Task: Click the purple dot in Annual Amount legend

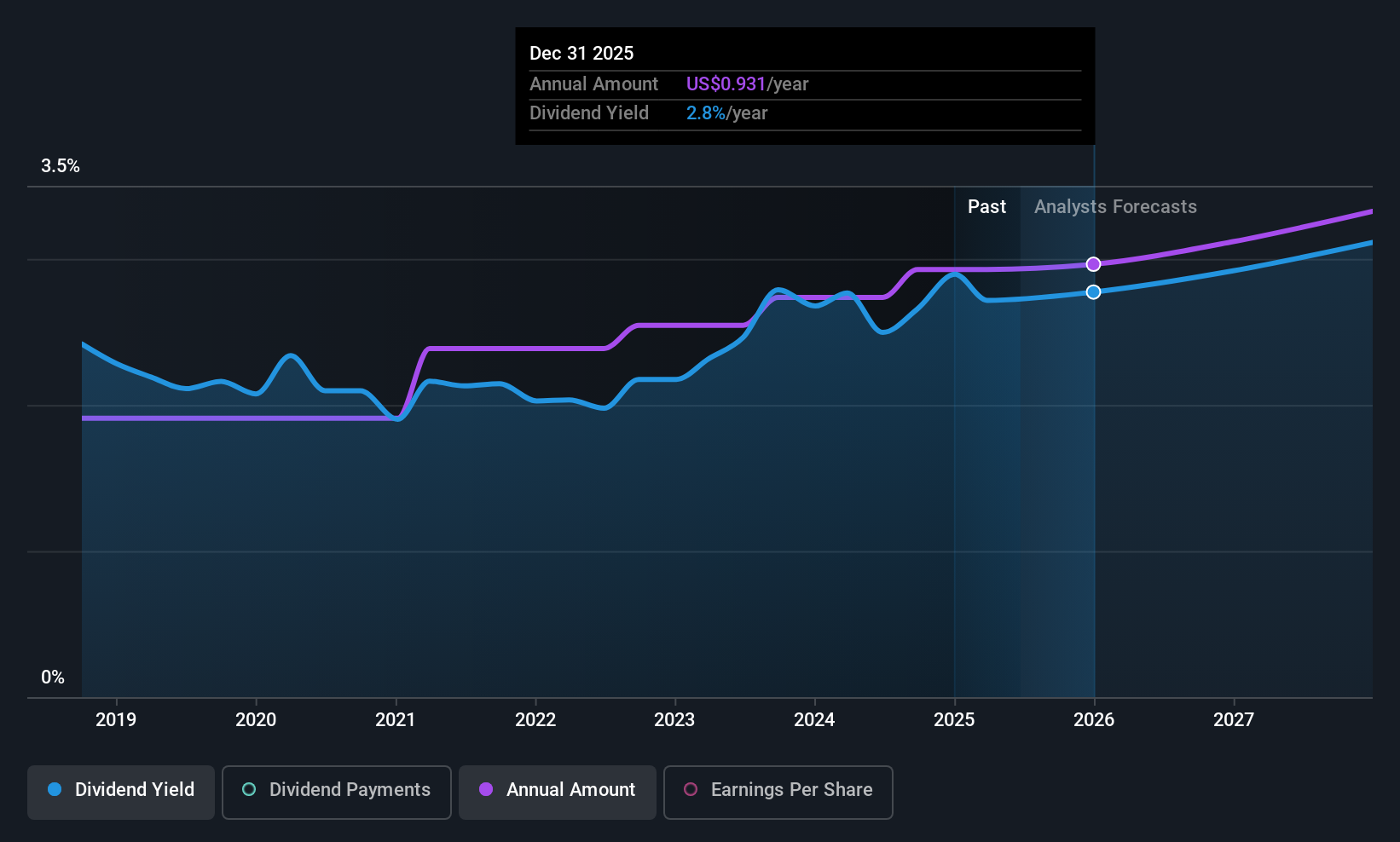Action: point(486,789)
